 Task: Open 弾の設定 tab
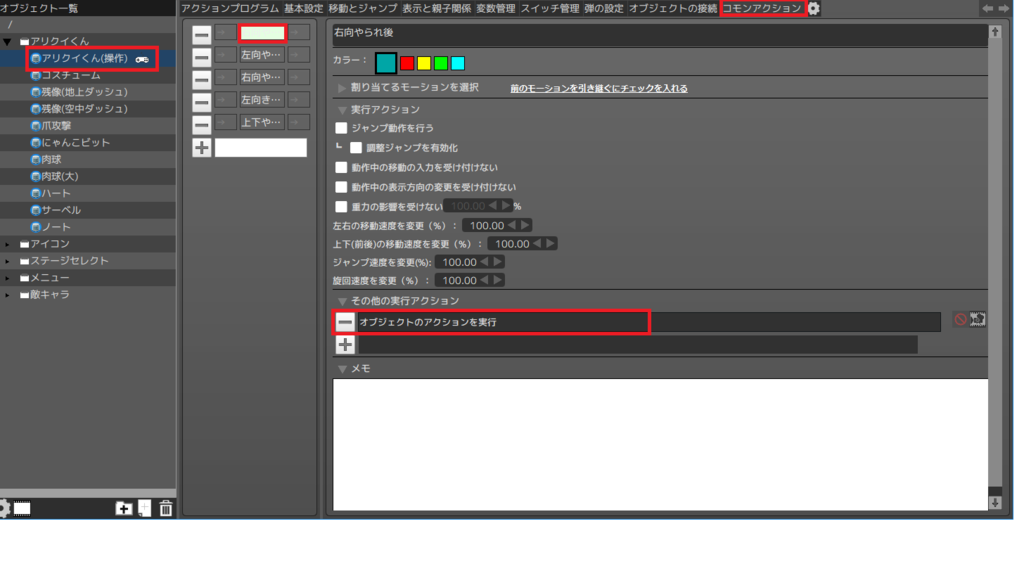[604, 8]
